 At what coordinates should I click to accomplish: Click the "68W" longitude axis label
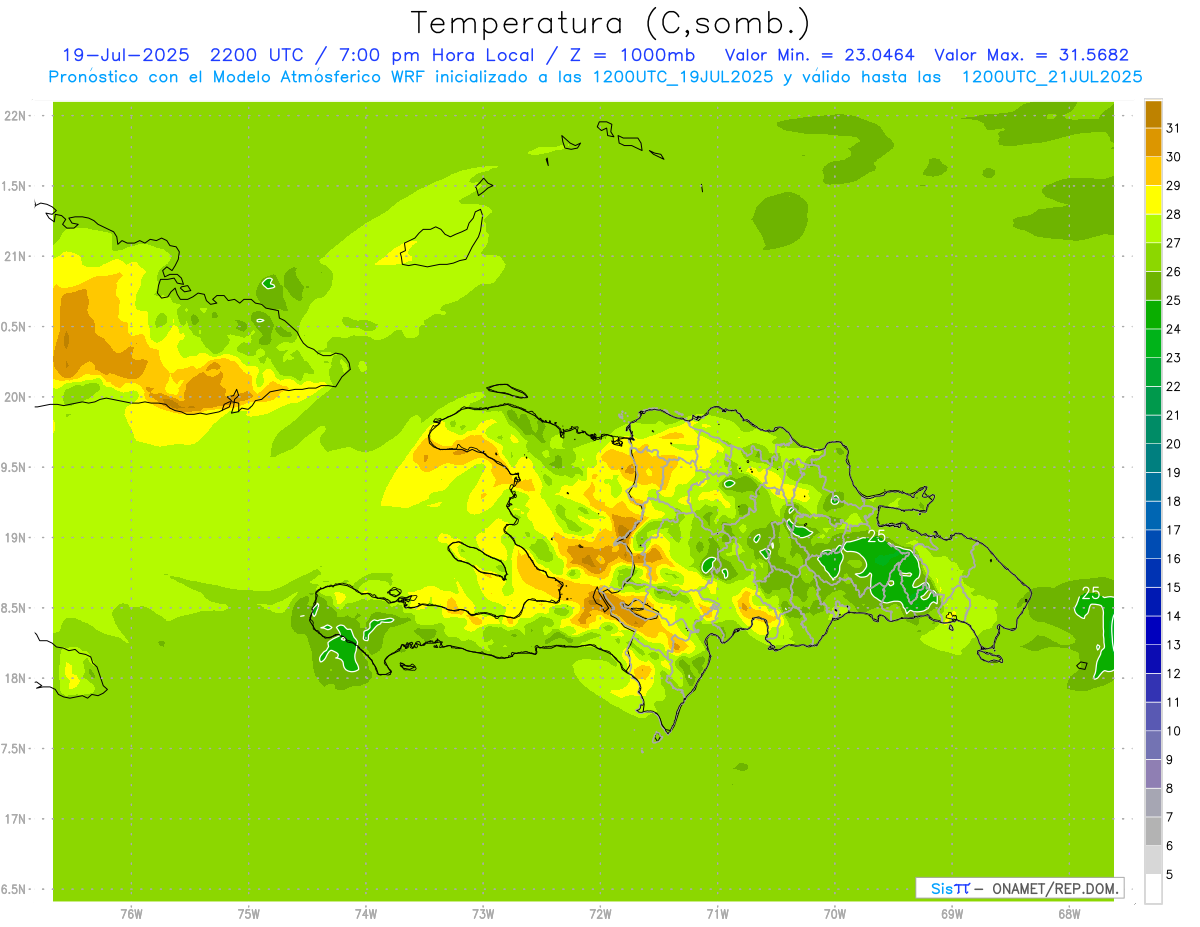pyautogui.click(x=1069, y=913)
